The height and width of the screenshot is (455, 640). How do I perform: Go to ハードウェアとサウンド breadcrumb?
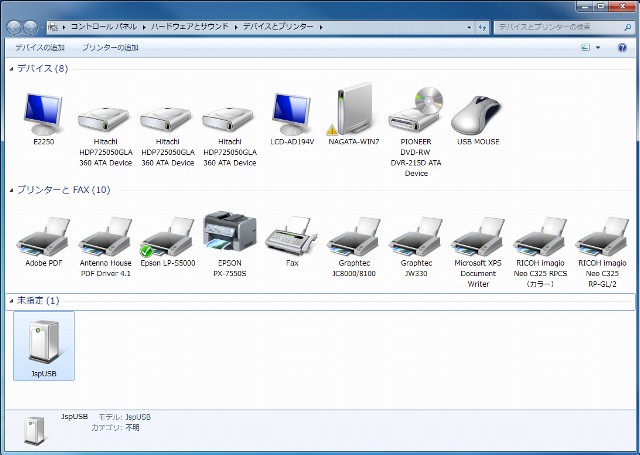[190, 27]
